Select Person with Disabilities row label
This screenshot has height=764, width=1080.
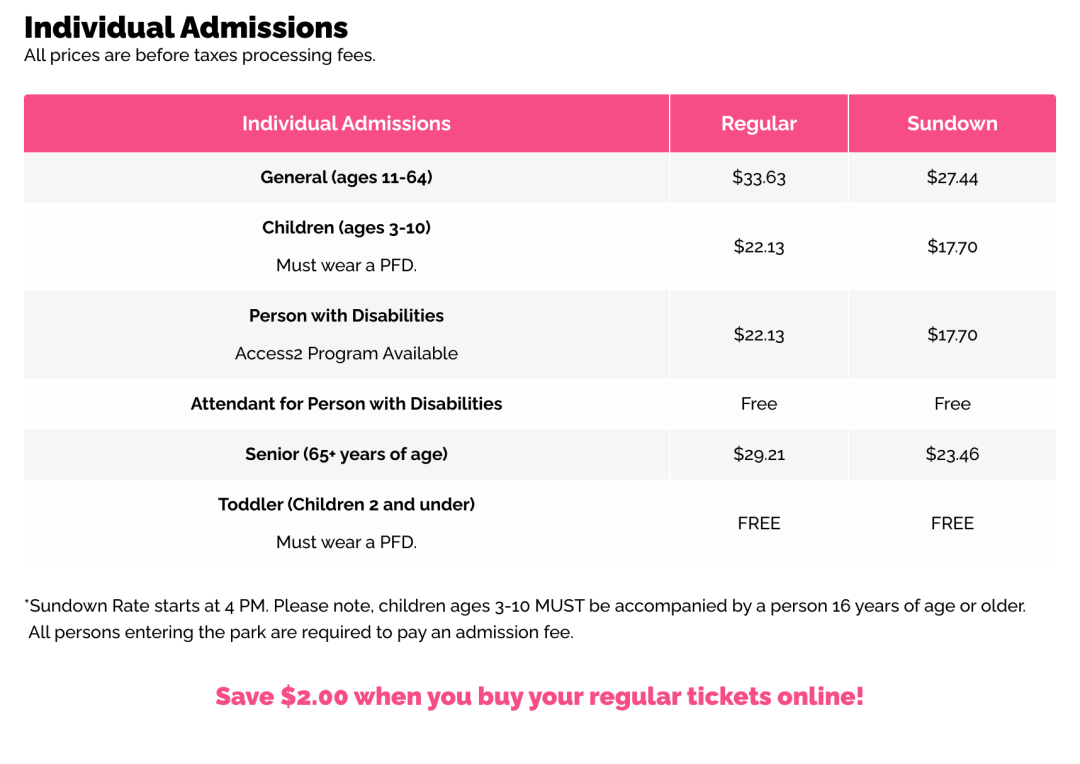(x=346, y=316)
